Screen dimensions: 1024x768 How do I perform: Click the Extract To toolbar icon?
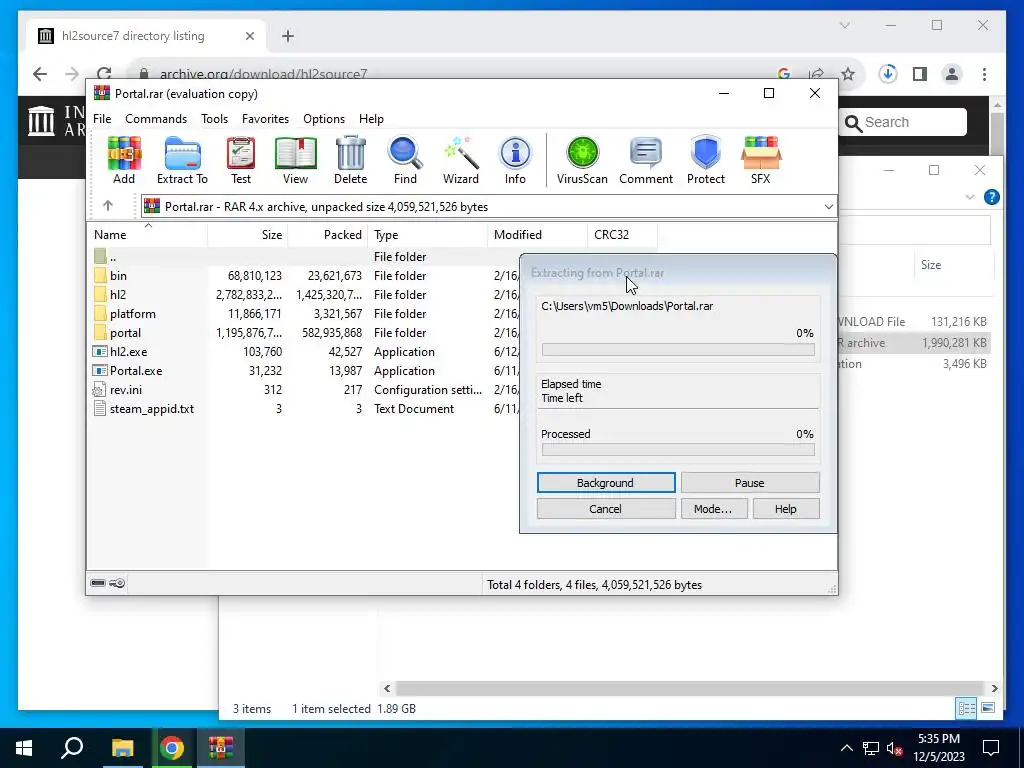point(182,160)
